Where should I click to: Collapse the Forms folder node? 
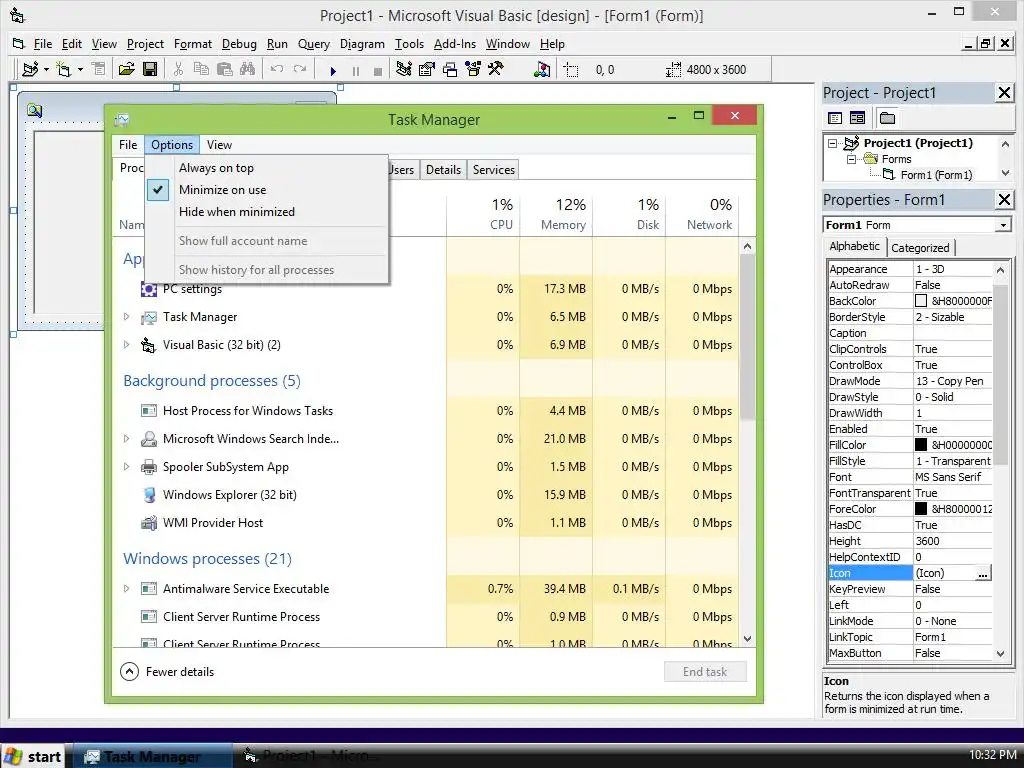pos(852,159)
